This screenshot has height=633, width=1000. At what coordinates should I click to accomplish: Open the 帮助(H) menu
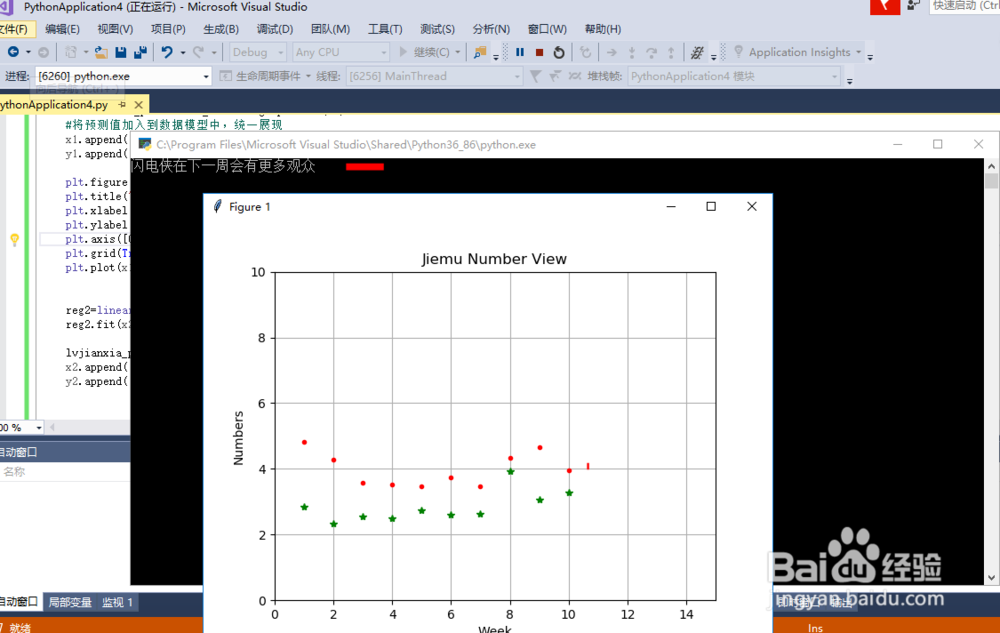[x=603, y=29]
